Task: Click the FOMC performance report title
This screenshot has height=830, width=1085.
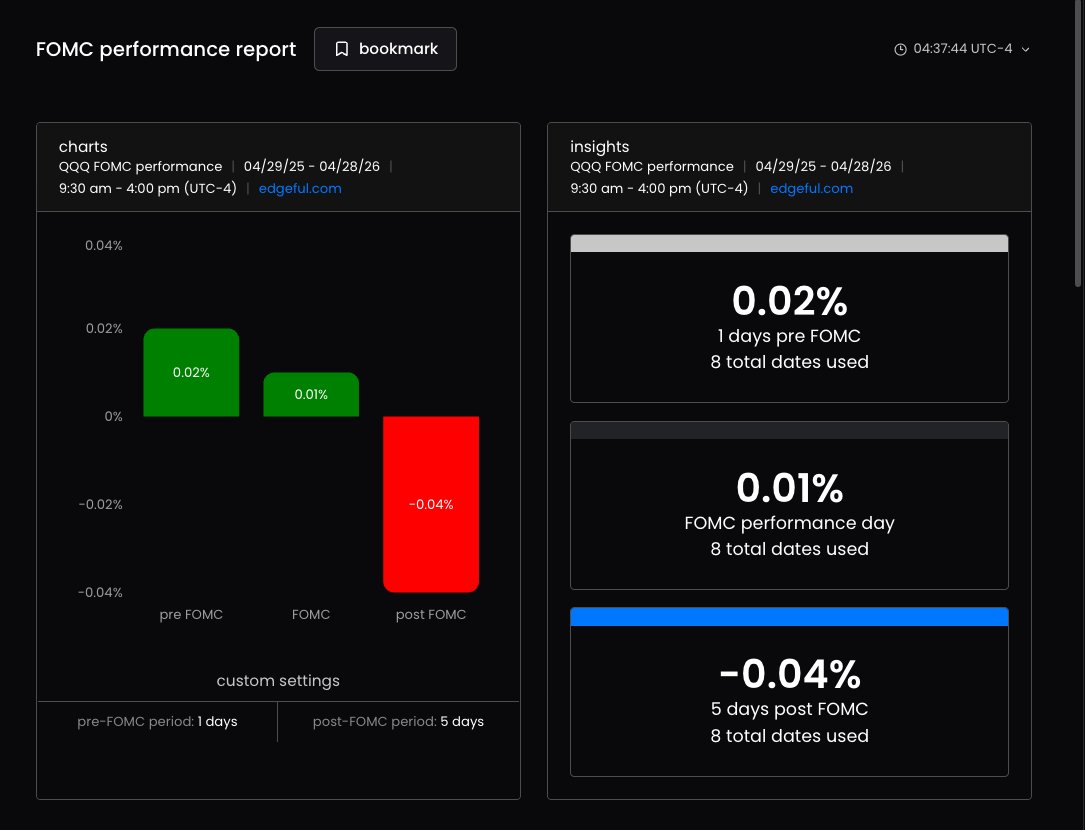Action: [166, 49]
